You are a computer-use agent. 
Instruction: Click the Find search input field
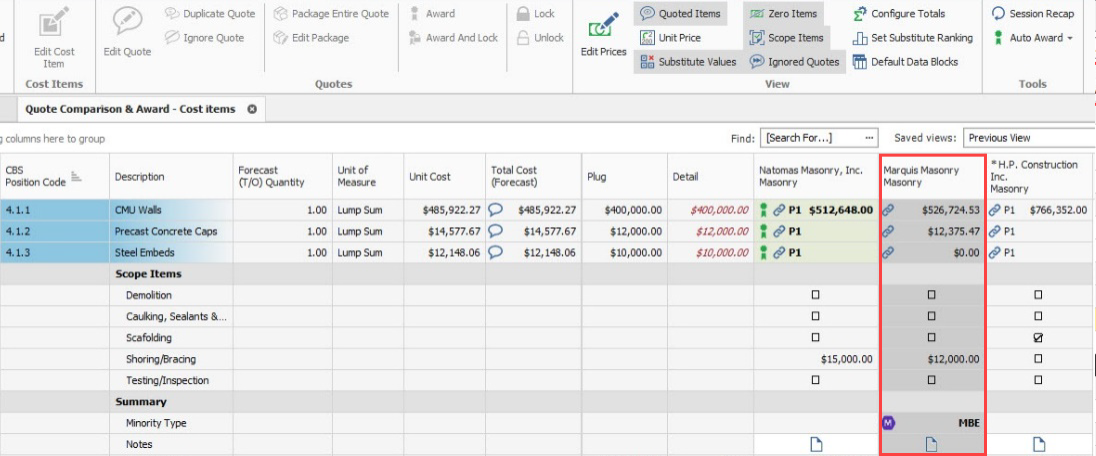click(x=812, y=138)
